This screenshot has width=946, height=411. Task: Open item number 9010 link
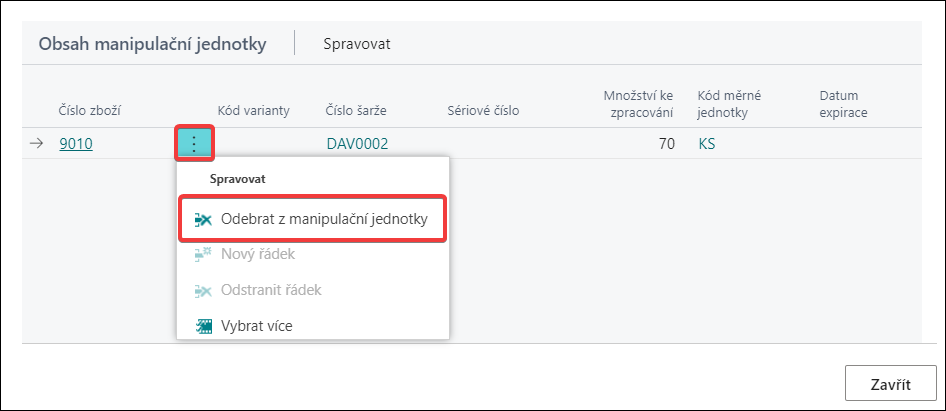coord(76,144)
